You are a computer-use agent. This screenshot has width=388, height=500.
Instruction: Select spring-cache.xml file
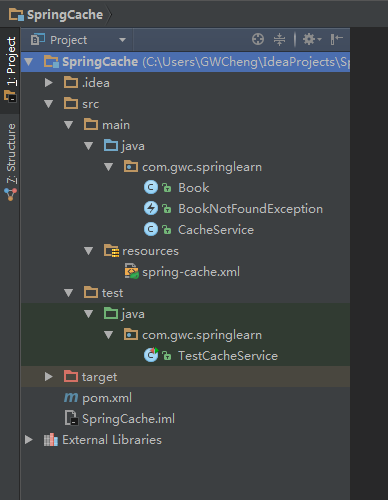(191, 272)
